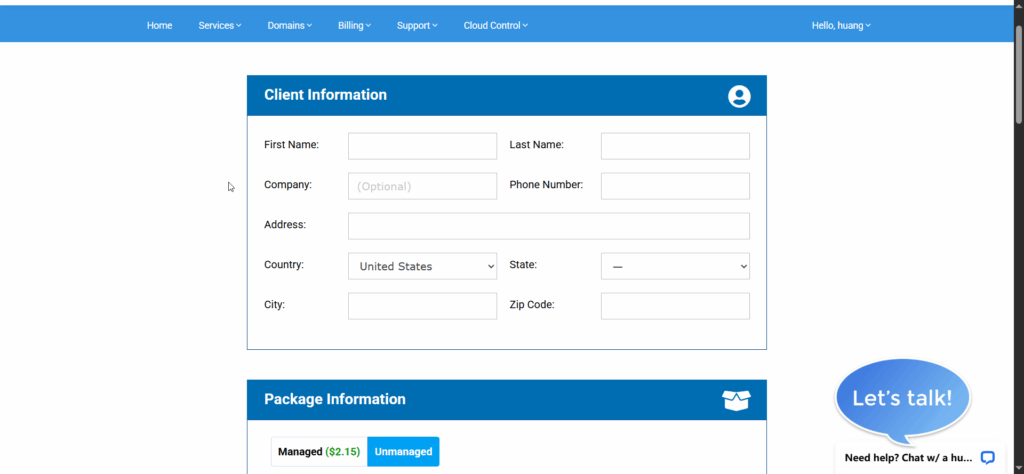Select the Managed ($2.15) option
The height and width of the screenshot is (474, 1024).
pyautogui.click(x=319, y=452)
